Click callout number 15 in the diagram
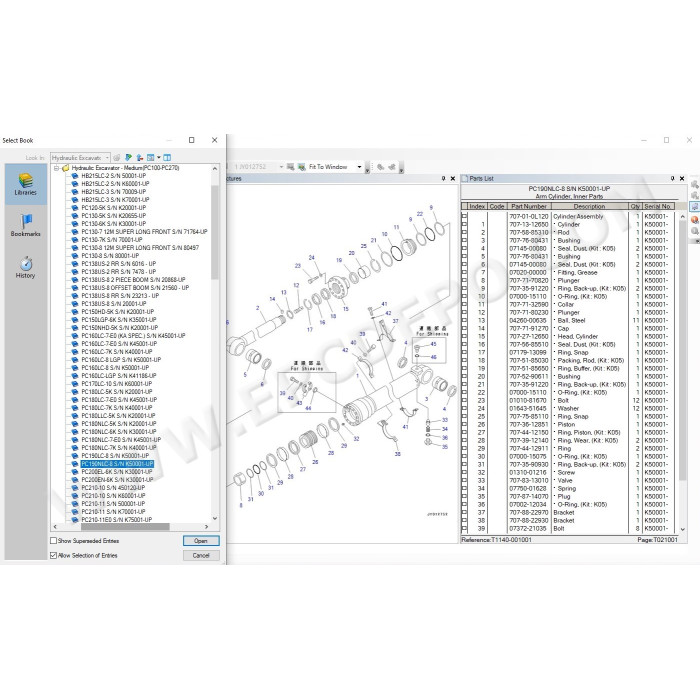 (x=346, y=309)
